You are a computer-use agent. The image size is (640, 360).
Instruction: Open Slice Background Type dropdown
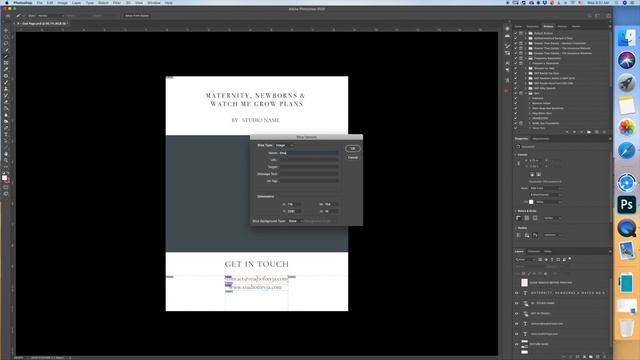point(295,221)
